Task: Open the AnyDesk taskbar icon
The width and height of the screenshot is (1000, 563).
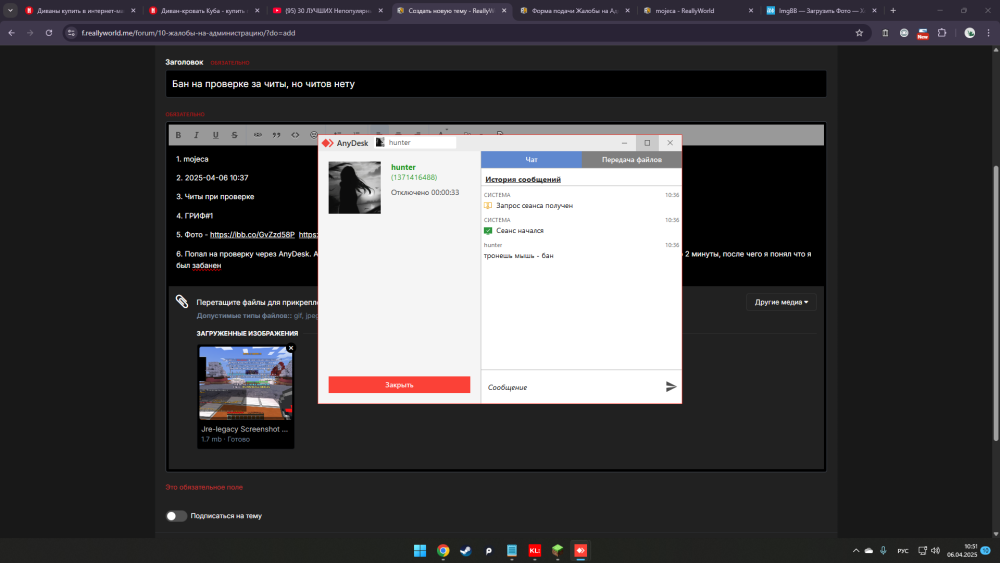Action: click(x=580, y=551)
